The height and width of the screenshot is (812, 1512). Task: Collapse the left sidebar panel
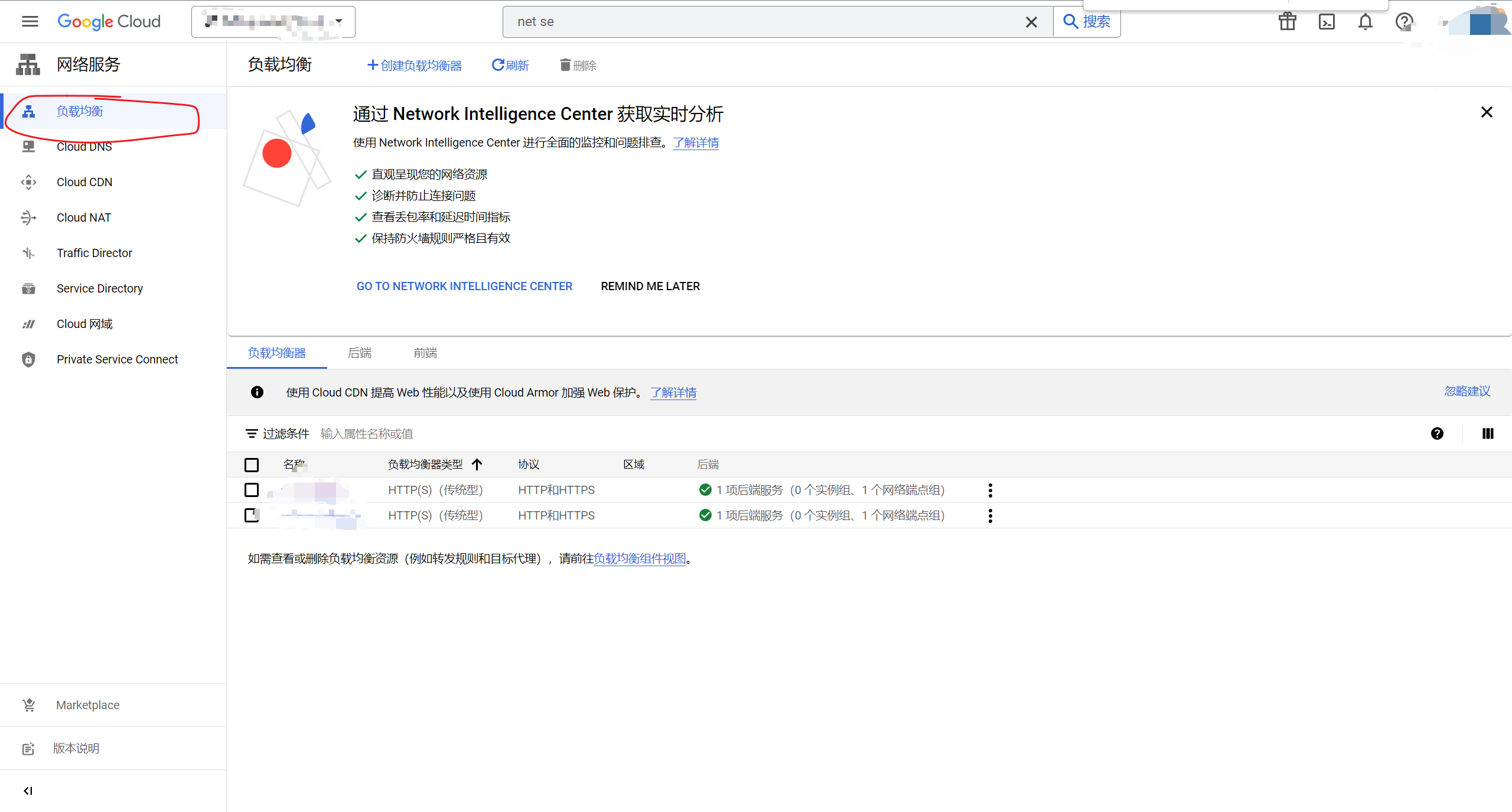(28, 791)
